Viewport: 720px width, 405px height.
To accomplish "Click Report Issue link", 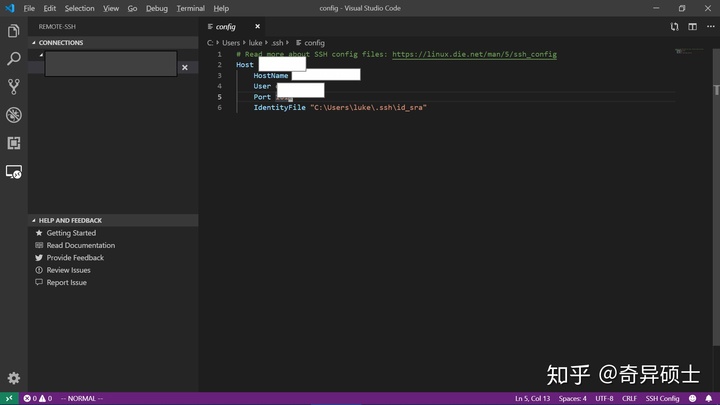I will [67, 282].
